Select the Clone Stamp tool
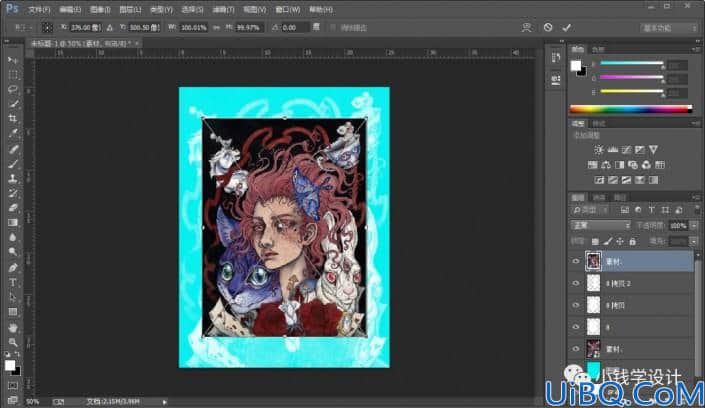This screenshot has width=705, height=408. point(13,179)
